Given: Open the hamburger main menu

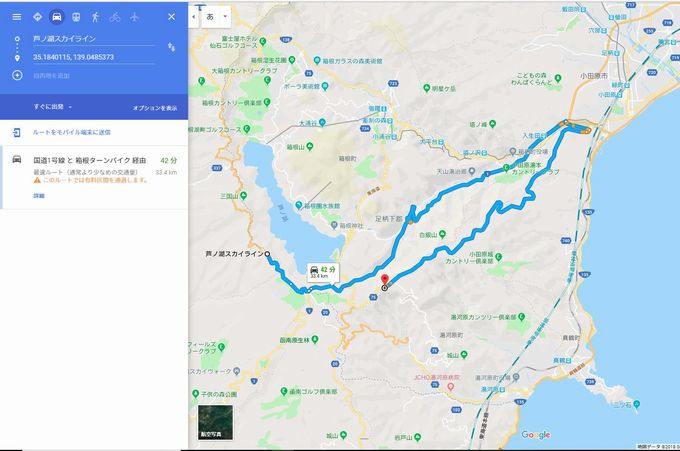Looking at the screenshot, I should 17,17.
